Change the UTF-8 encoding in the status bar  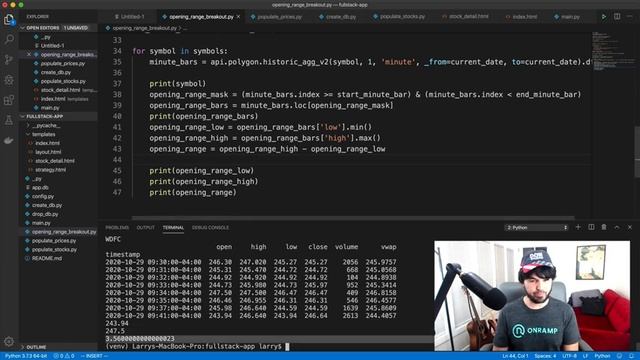click(x=569, y=356)
